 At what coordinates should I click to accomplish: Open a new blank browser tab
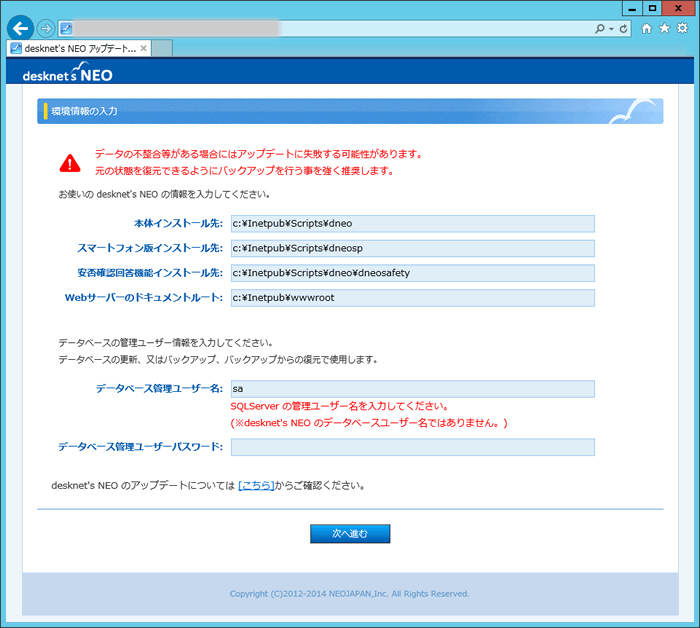[x=162, y=48]
